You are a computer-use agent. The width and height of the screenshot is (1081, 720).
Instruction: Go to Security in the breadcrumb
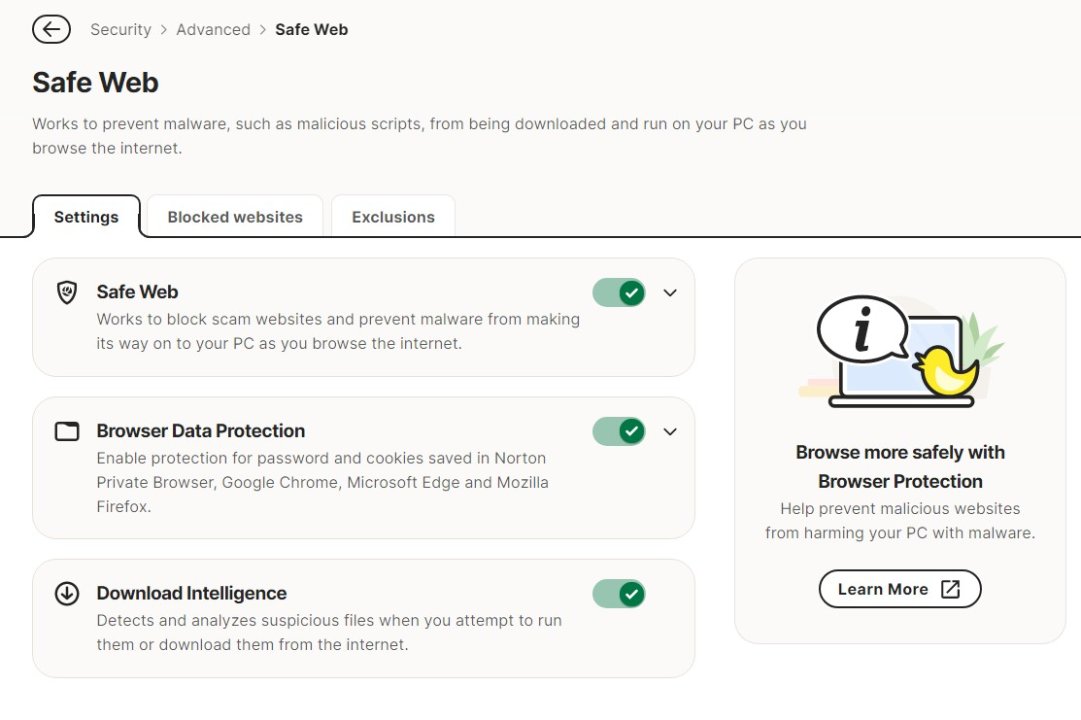point(120,30)
